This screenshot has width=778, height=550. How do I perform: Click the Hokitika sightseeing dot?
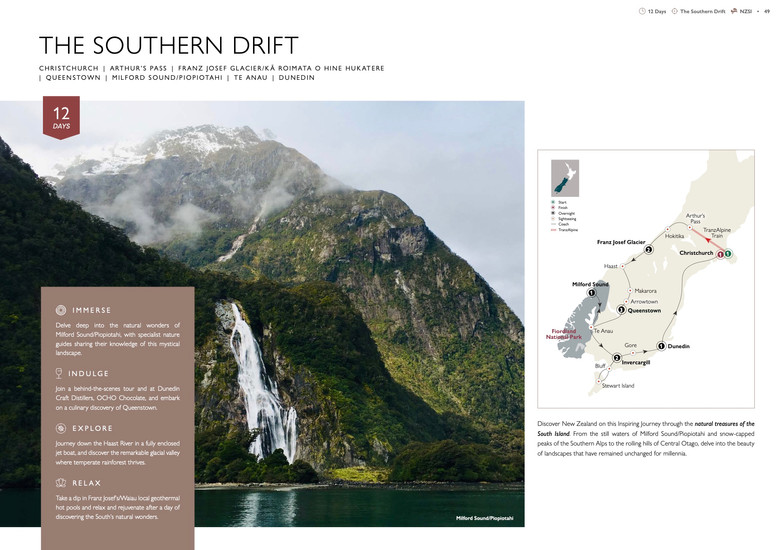pos(667,229)
